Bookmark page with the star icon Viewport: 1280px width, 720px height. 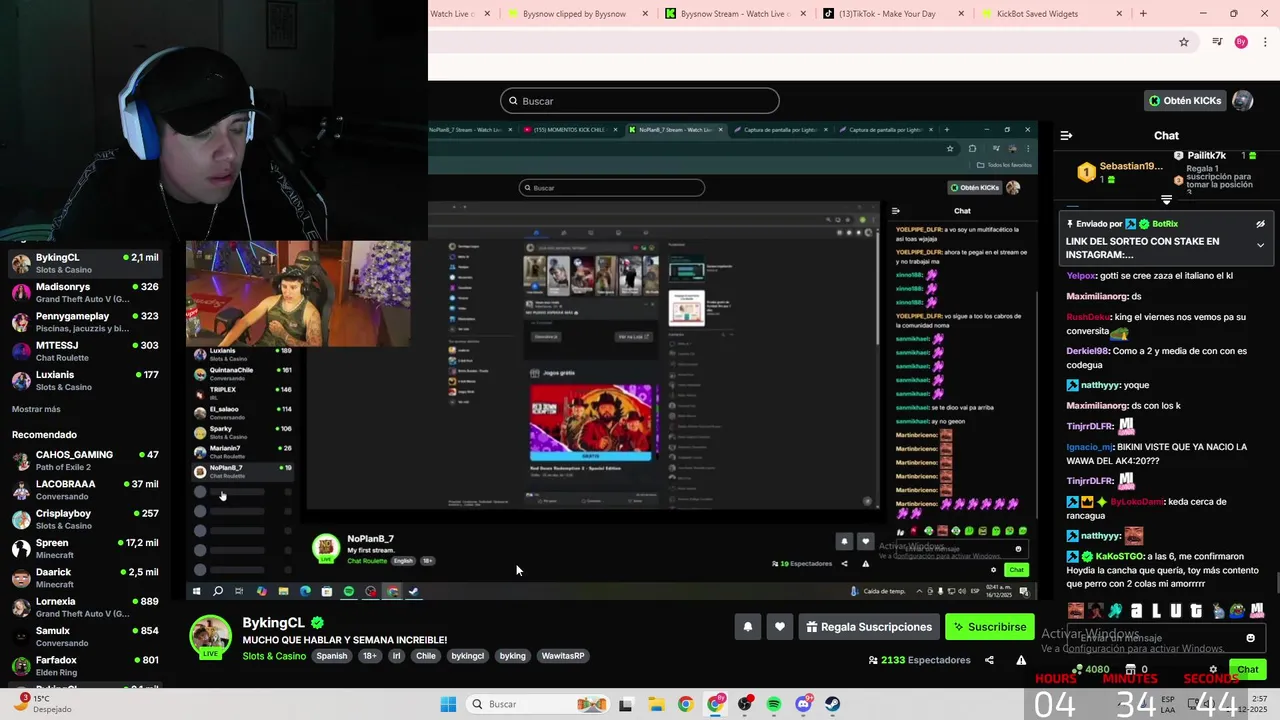pos(1184,42)
